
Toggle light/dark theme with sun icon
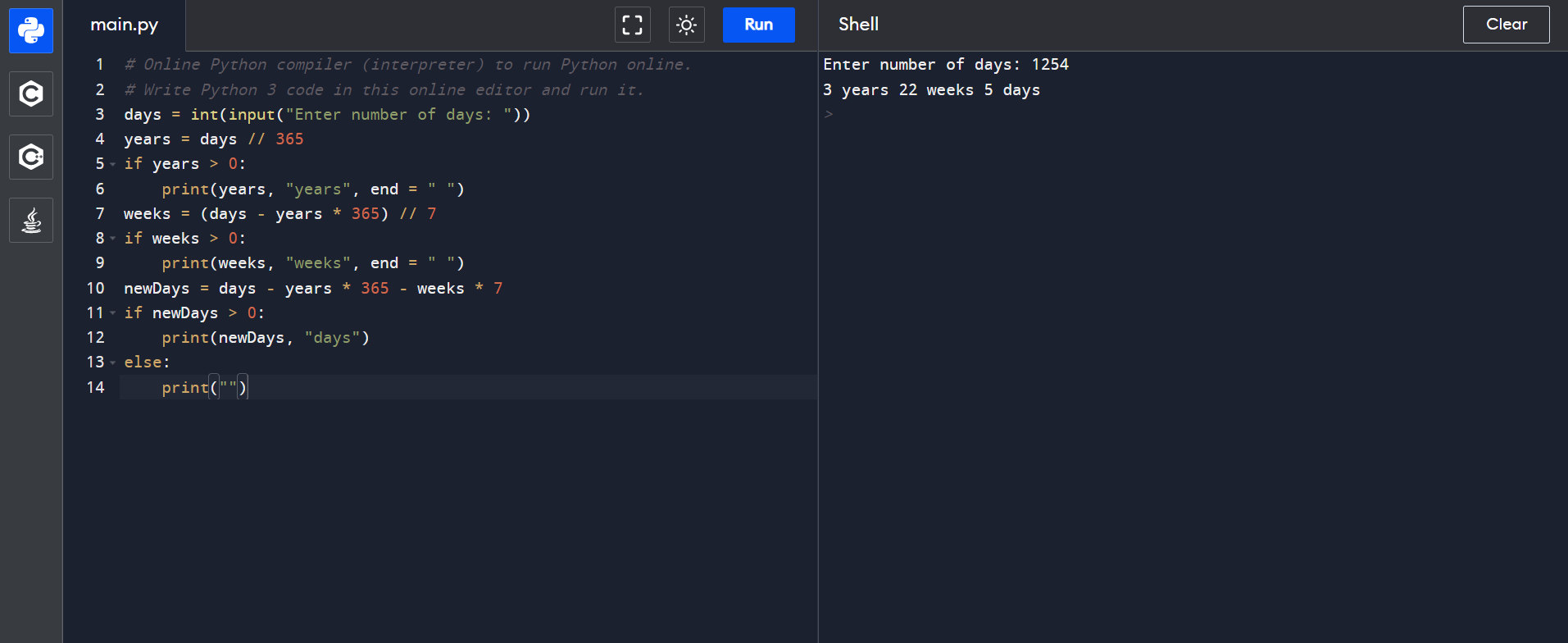pyautogui.click(x=686, y=25)
